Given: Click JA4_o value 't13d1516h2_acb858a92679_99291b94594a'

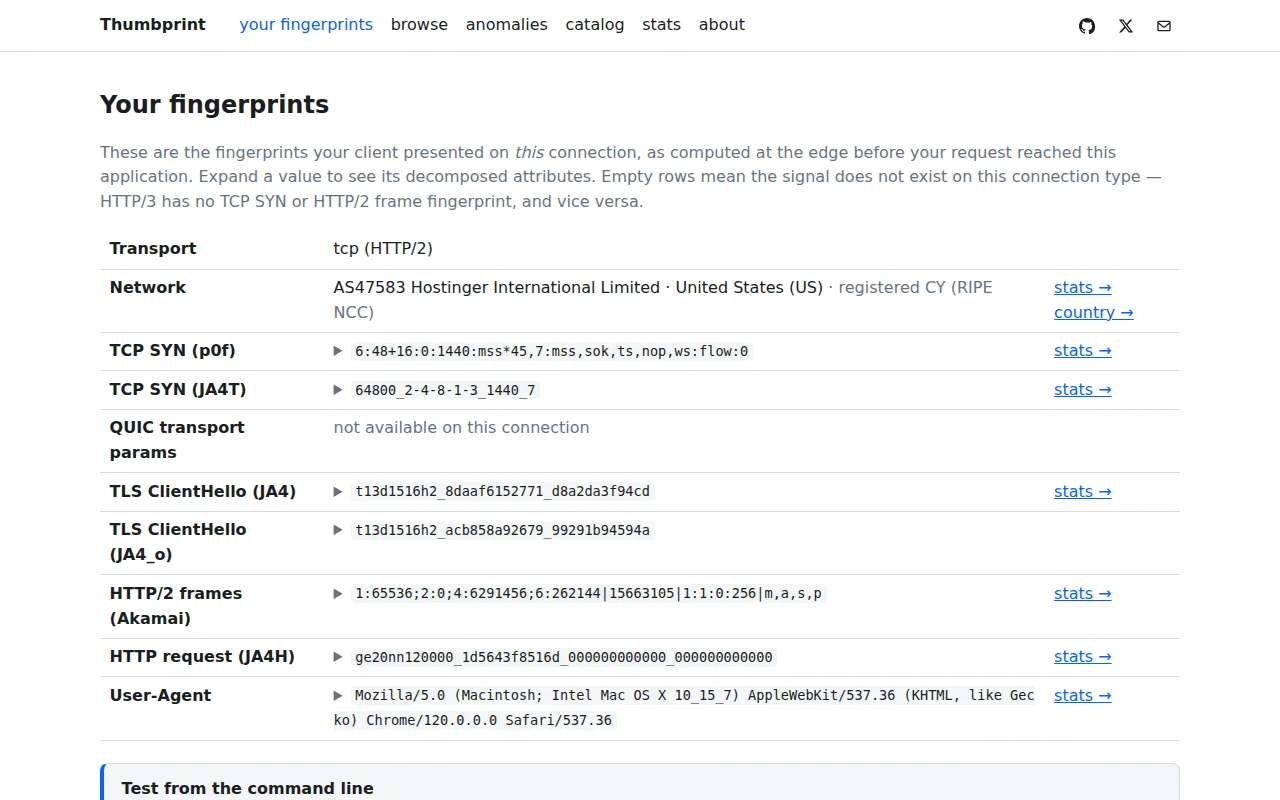Looking at the screenshot, I should pyautogui.click(x=503, y=530).
